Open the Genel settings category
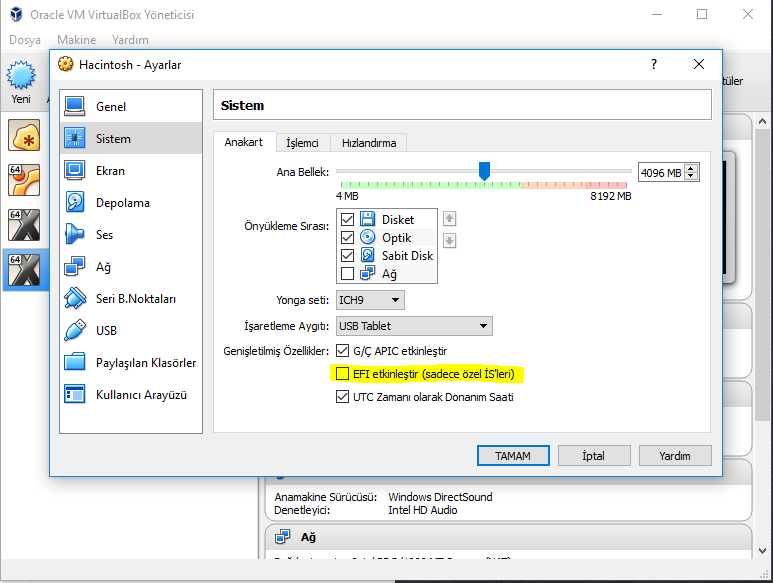The image size is (773, 583). tap(131, 106)
